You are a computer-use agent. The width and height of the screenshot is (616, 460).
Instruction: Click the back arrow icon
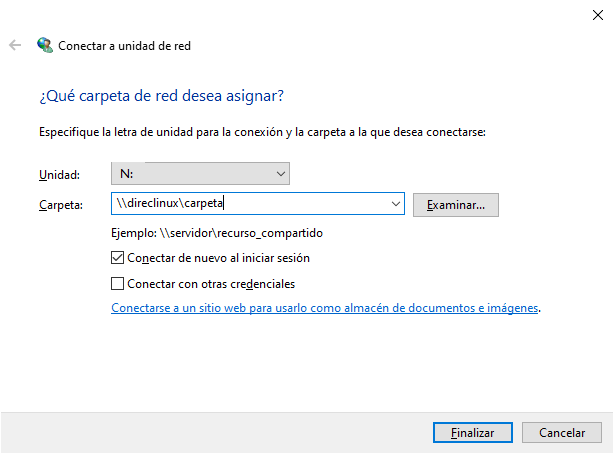(x=15, y=45)
